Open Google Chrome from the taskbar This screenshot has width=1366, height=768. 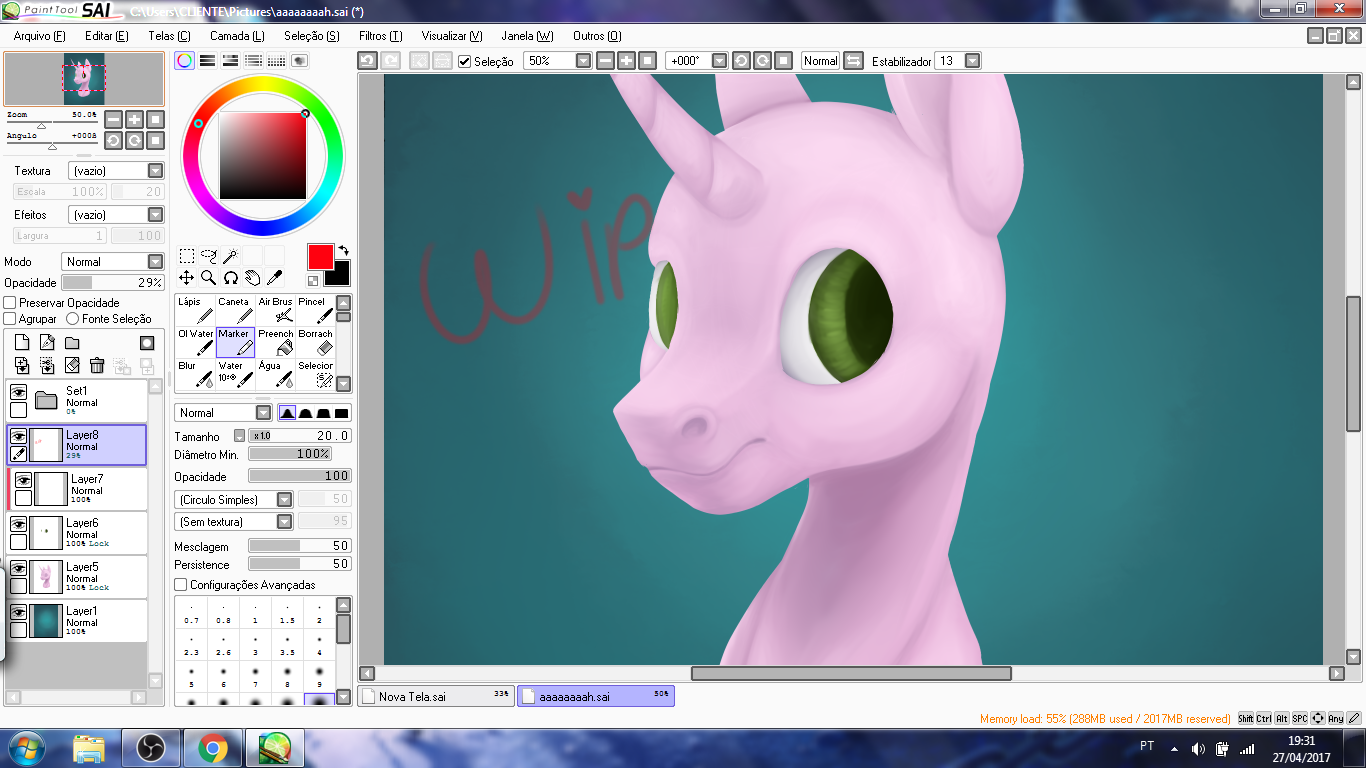[x=211, y=747]
